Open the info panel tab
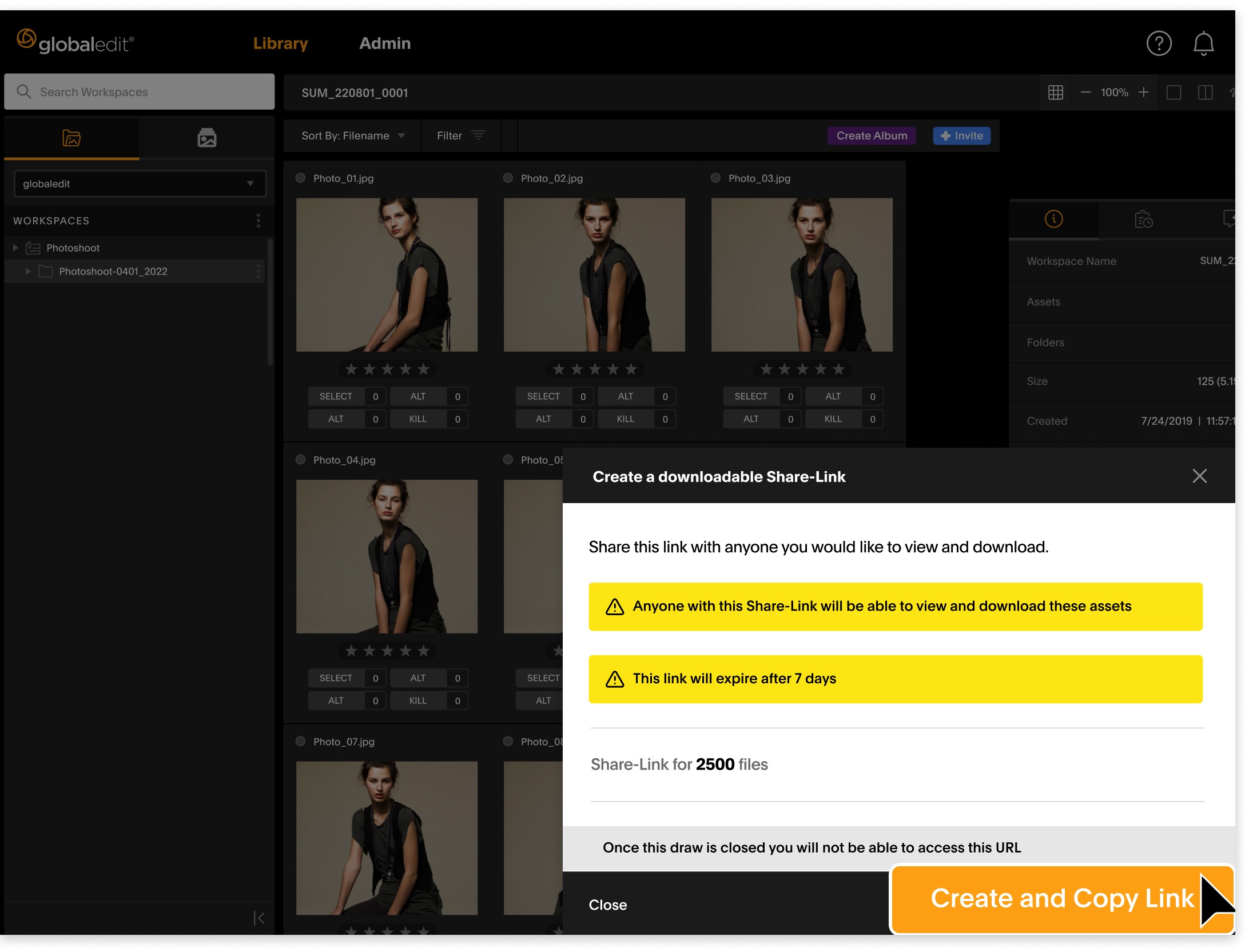 1053,219
